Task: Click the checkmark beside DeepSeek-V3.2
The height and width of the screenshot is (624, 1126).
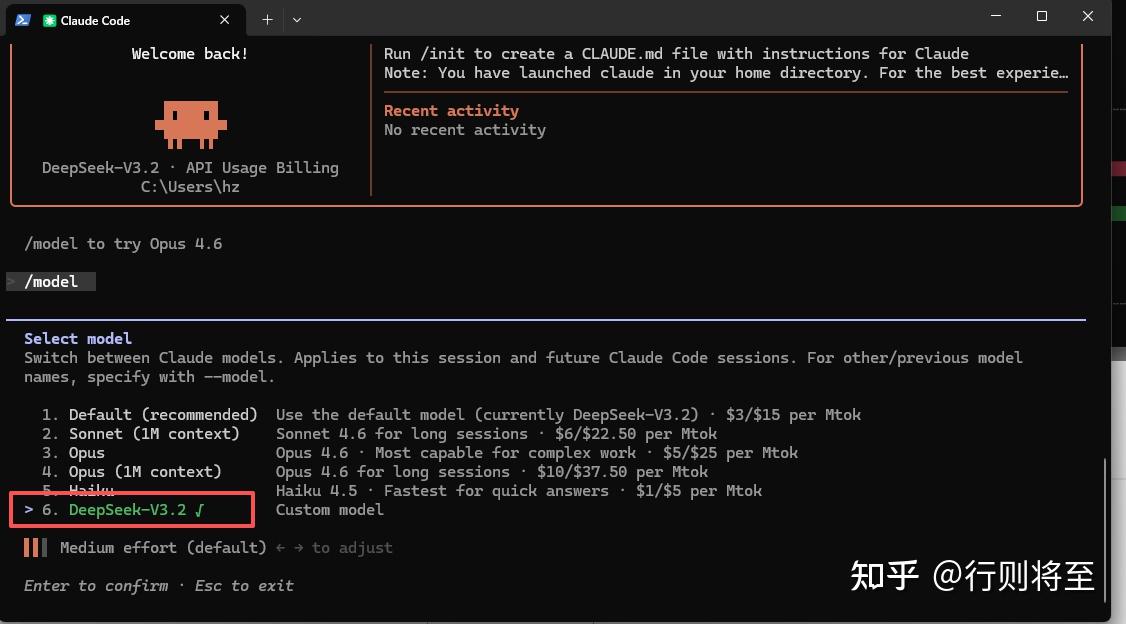Action: pyautogui.click(x=200, y=510)
